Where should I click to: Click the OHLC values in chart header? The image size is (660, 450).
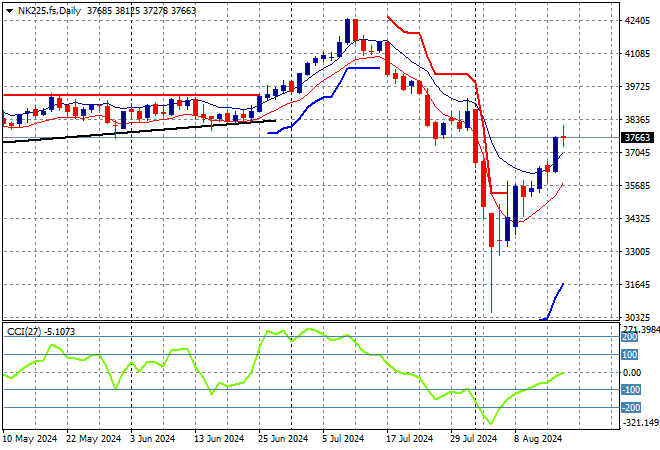pos(140,10)
